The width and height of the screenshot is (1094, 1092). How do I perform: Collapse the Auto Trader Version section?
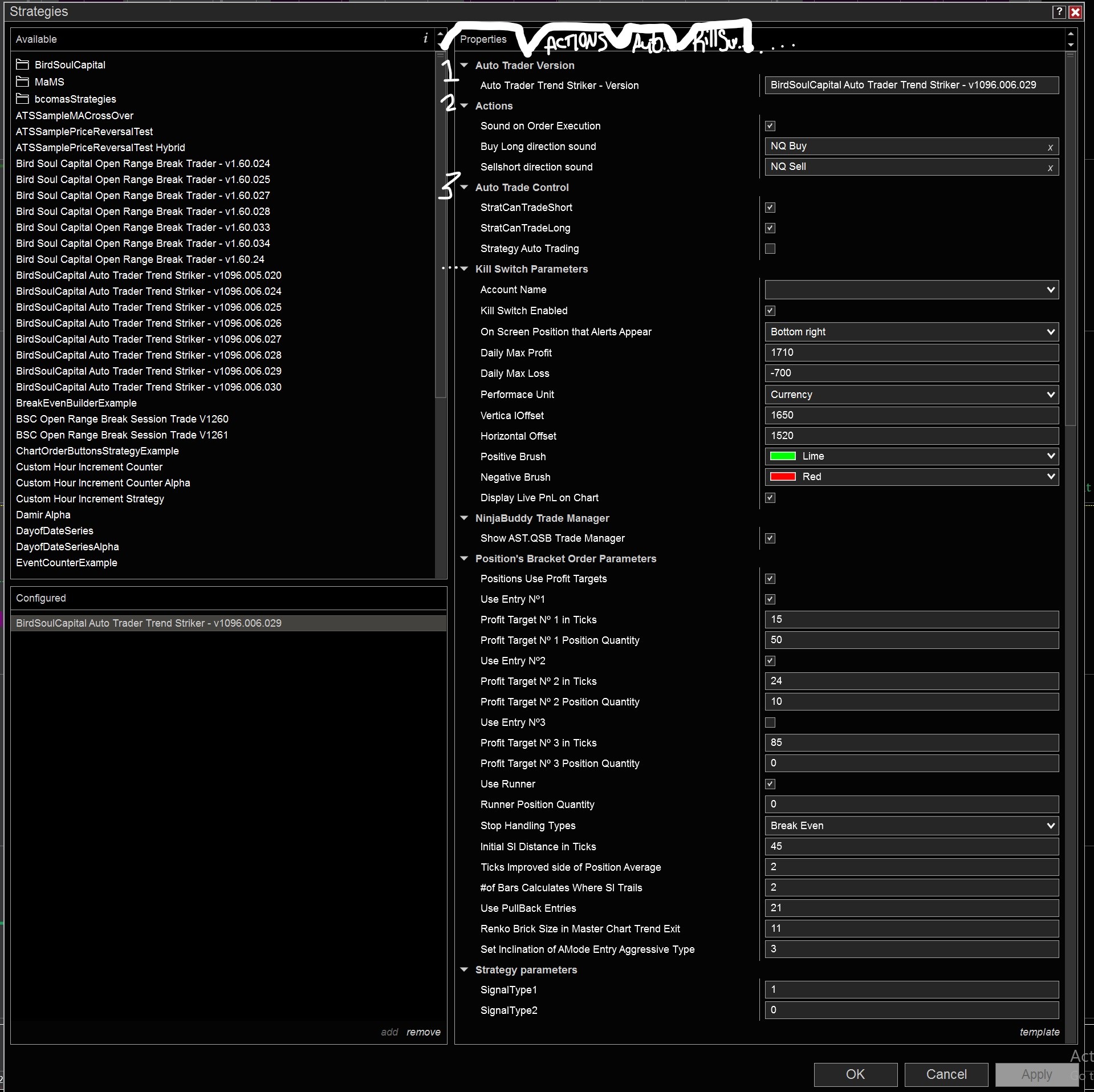[464, 65]
